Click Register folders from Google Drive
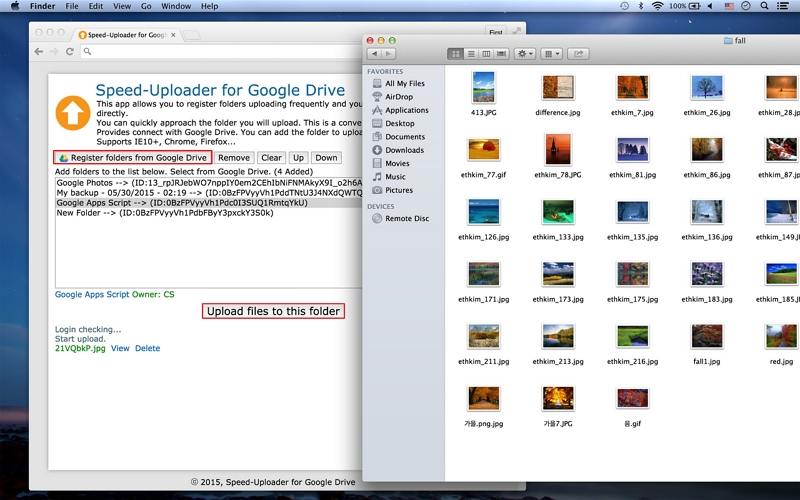This screenshot has height=500, width=800. coord(132,158)
